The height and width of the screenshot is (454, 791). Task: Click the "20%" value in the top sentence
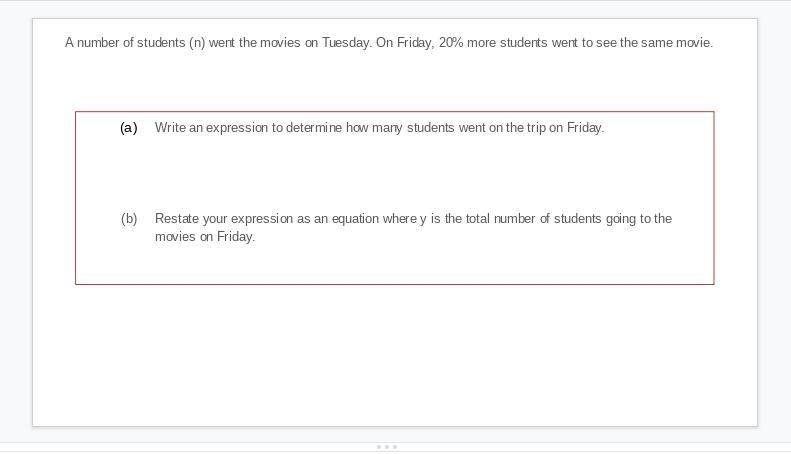pyautogui.click(x=451, y=42)
